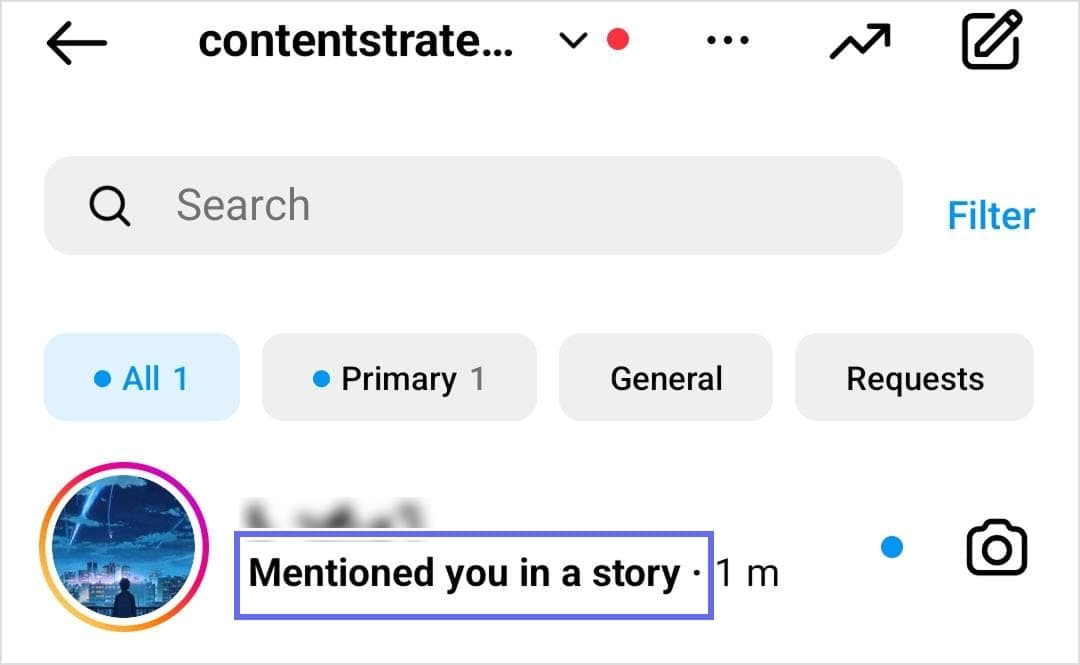The height and width of the screenshot is (665, 1080).
Task: Open the Requests tab
Action: click(915, 378)
